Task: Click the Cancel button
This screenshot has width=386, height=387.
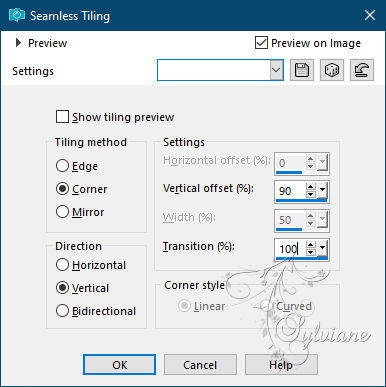Action: (x=200, y=365)
